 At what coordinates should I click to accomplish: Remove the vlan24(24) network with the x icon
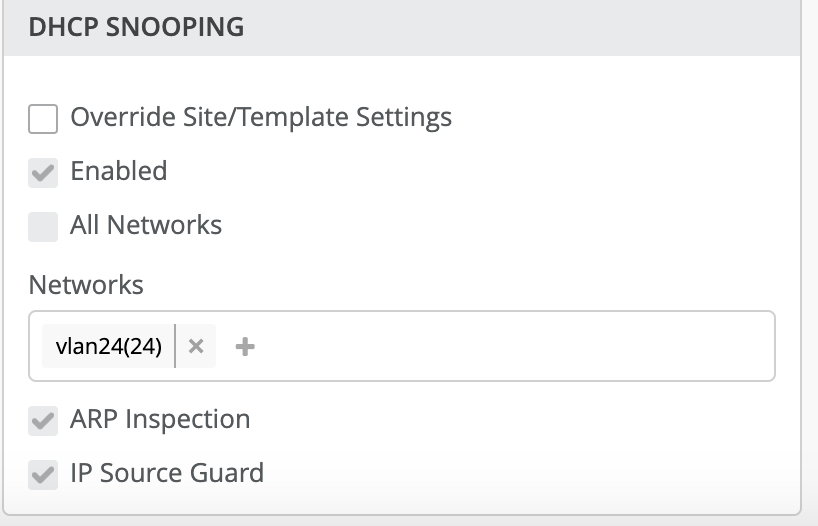[x=196, y=346]
